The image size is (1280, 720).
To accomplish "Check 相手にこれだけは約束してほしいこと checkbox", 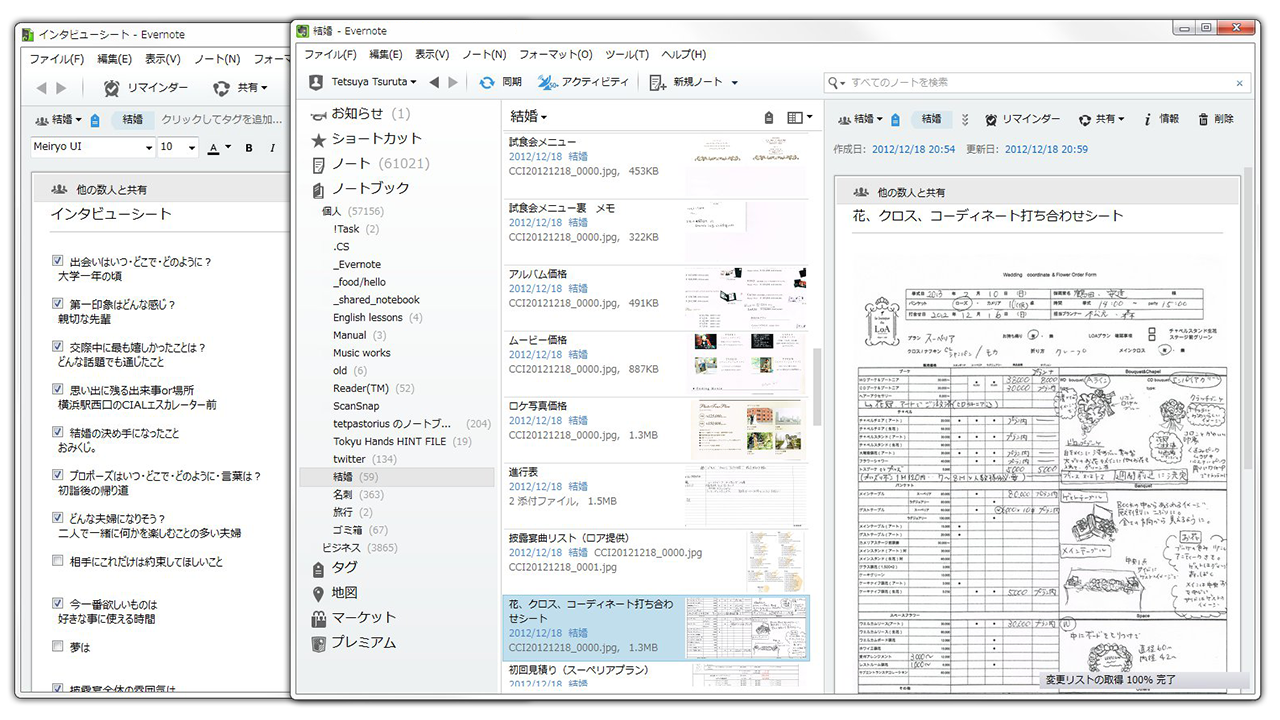I will click(58, 561).
